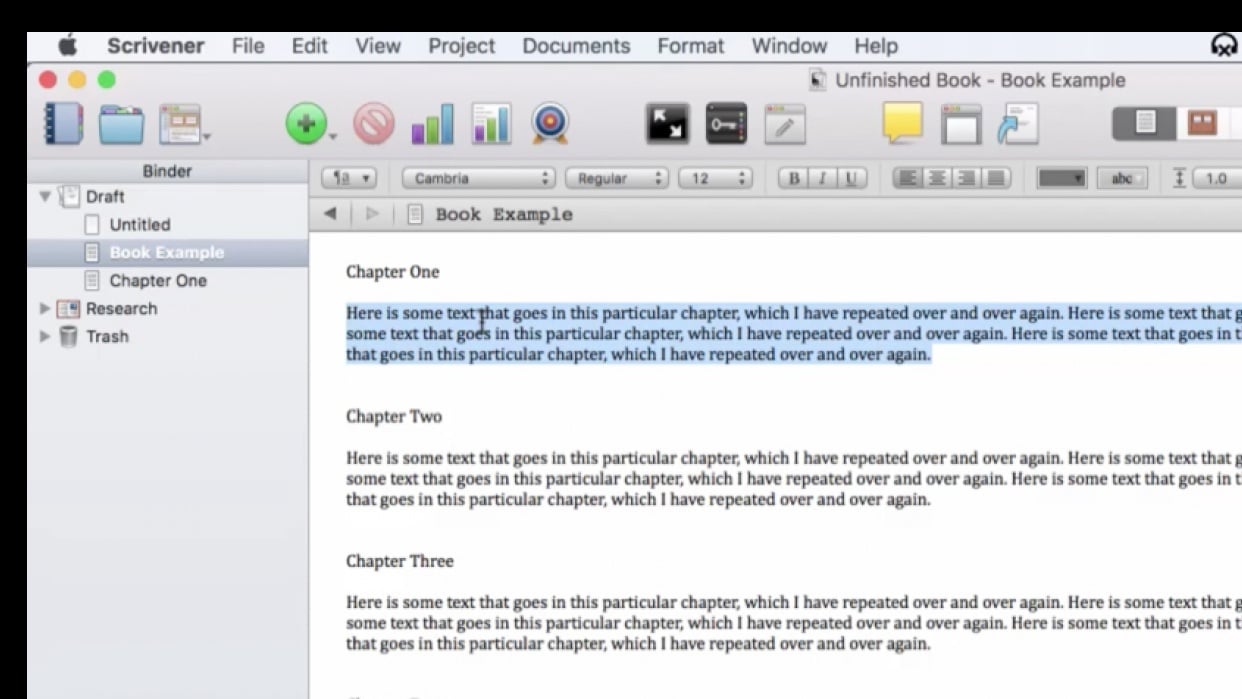Toggle the Binder sidebar icon
The image size is (1242, 699).
(x=62, y=125)
